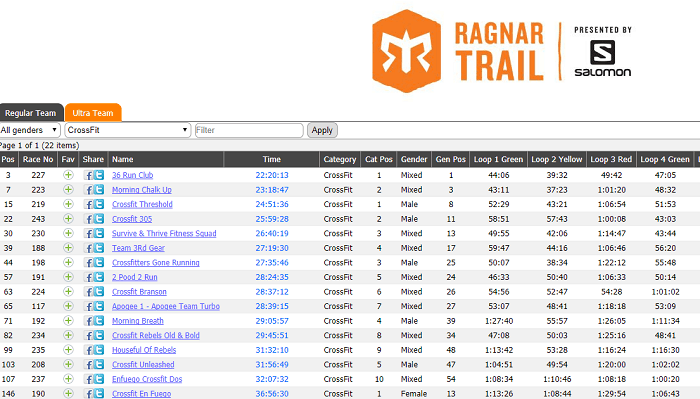
Task: Favorite the Crossfit Threshold team
Action: pyautogui.click(x=68, y=204)
